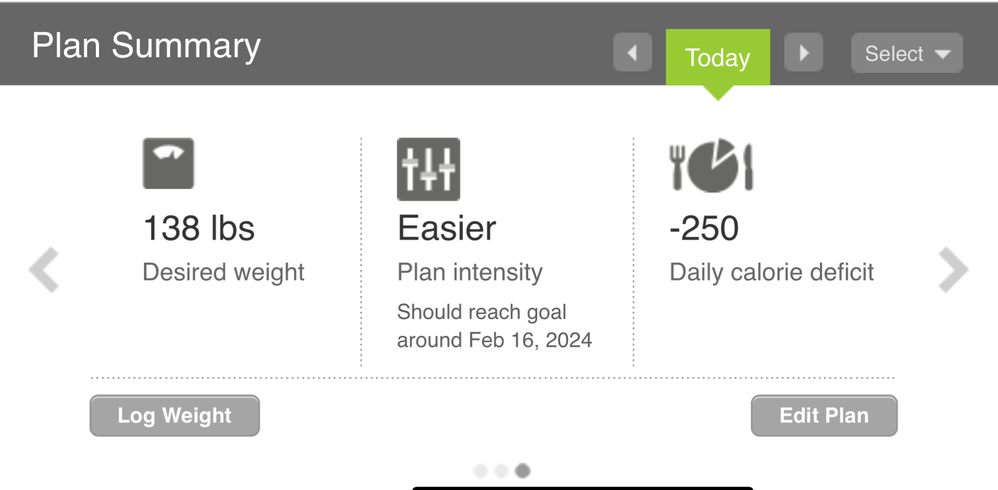Tap the -250 calorie deficit value
This screenshot has width=998, height=490.
[704, 229]
